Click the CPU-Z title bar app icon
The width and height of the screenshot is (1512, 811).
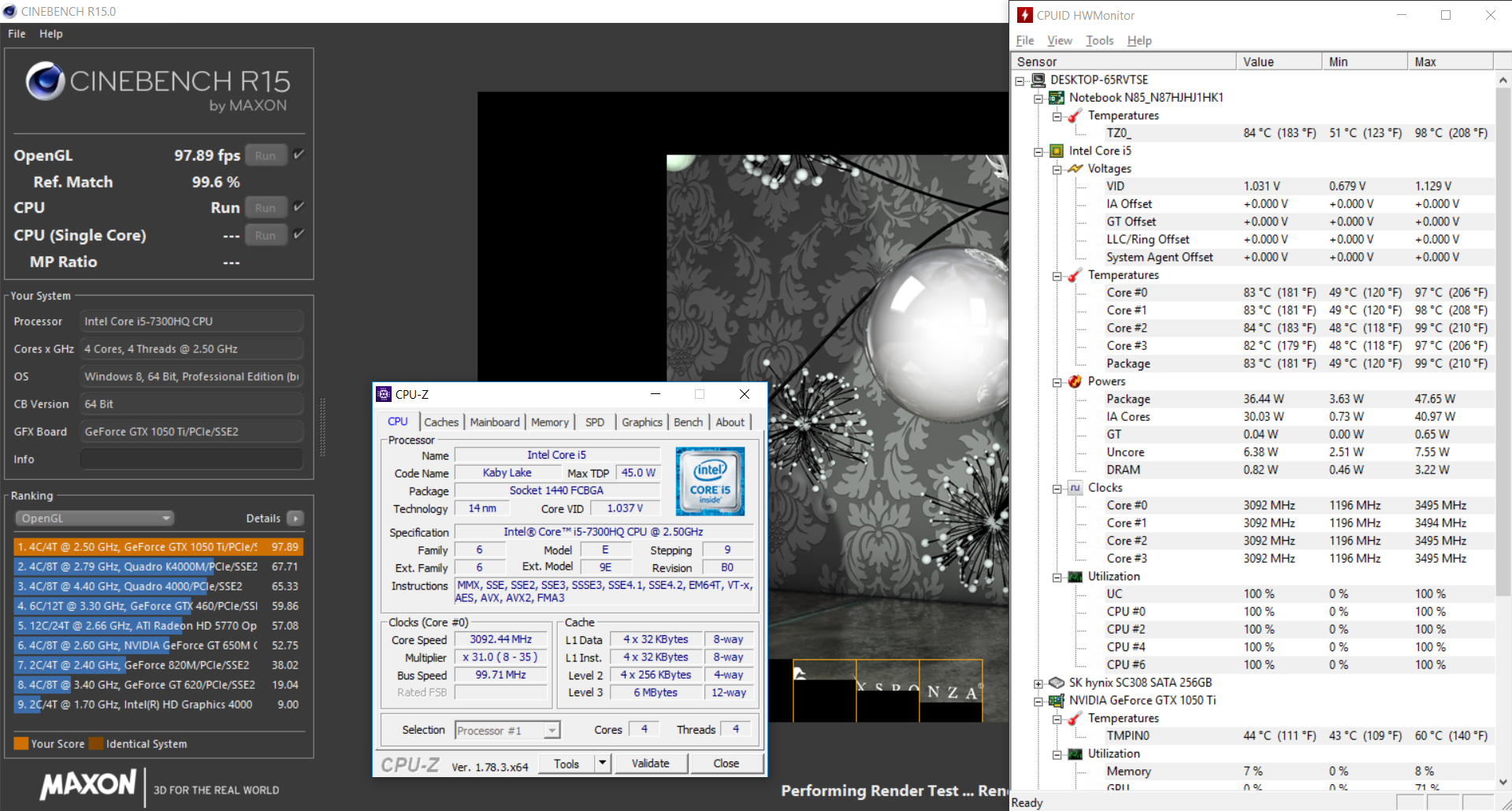[384, 394]
